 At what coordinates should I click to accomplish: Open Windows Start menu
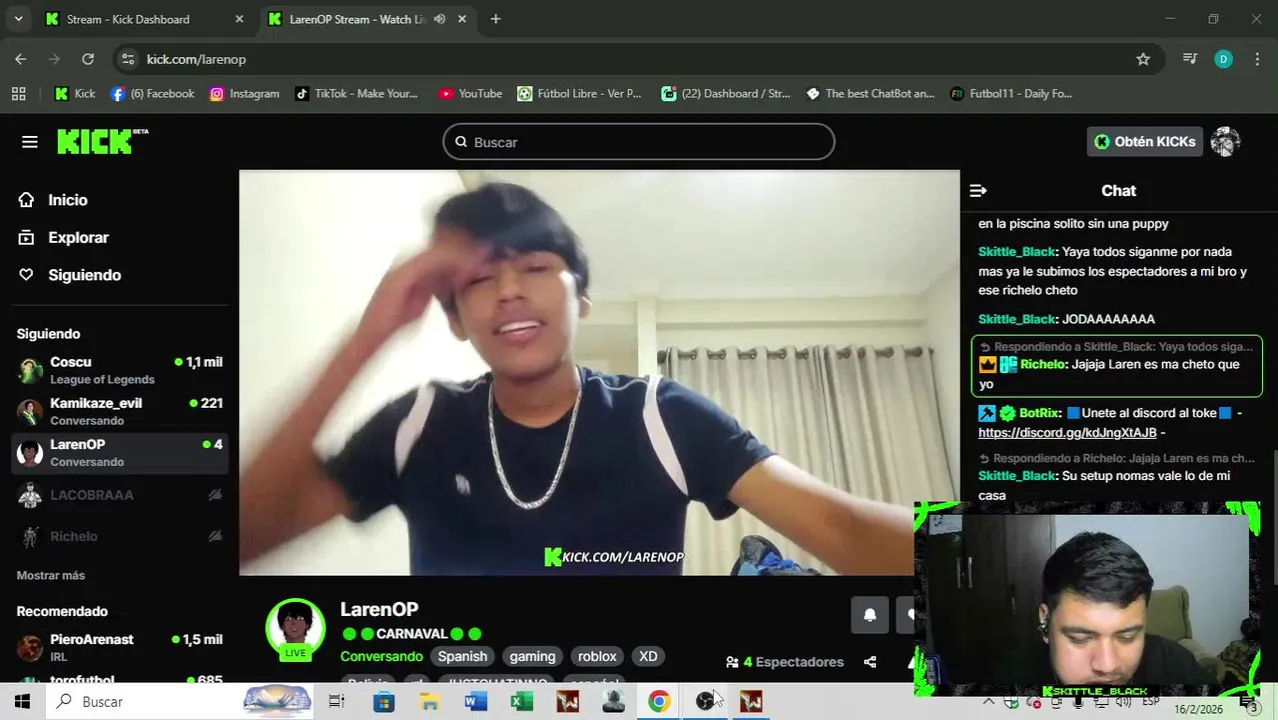point(22,702)
